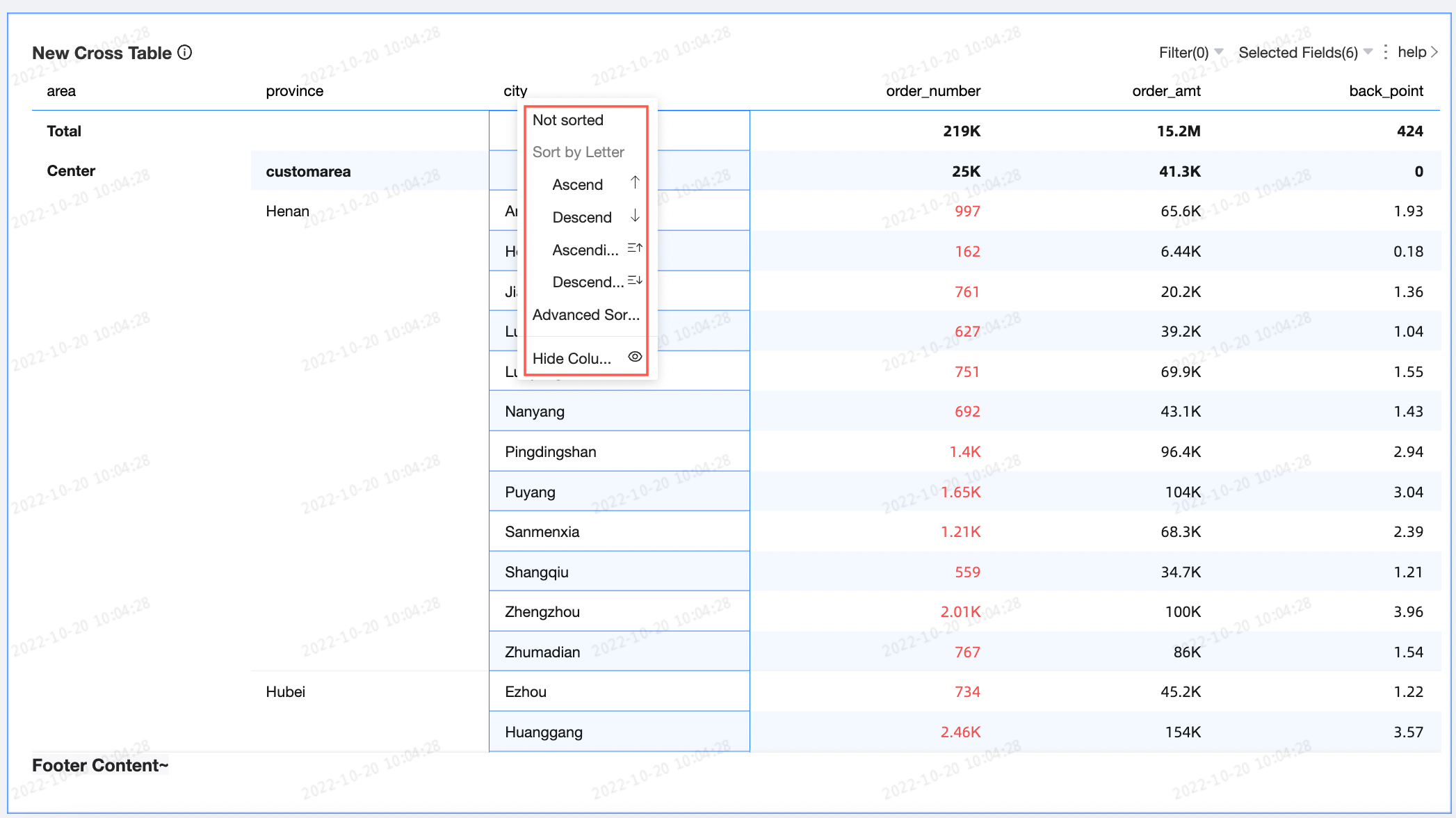Click the order_number column header
Image resolution: width=1456 pixels, height=818 pixels.
932,91
